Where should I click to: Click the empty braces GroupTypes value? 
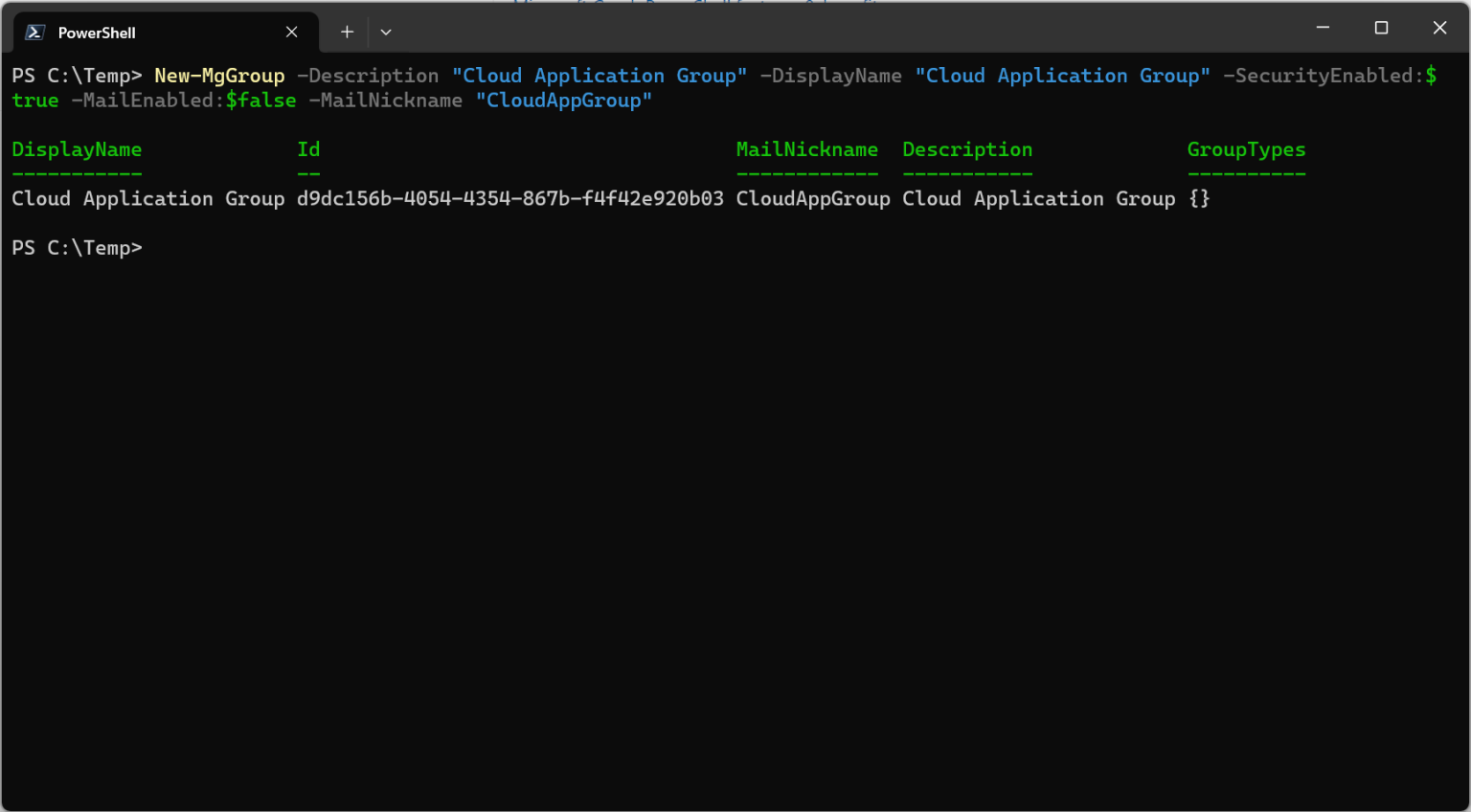1199,199
